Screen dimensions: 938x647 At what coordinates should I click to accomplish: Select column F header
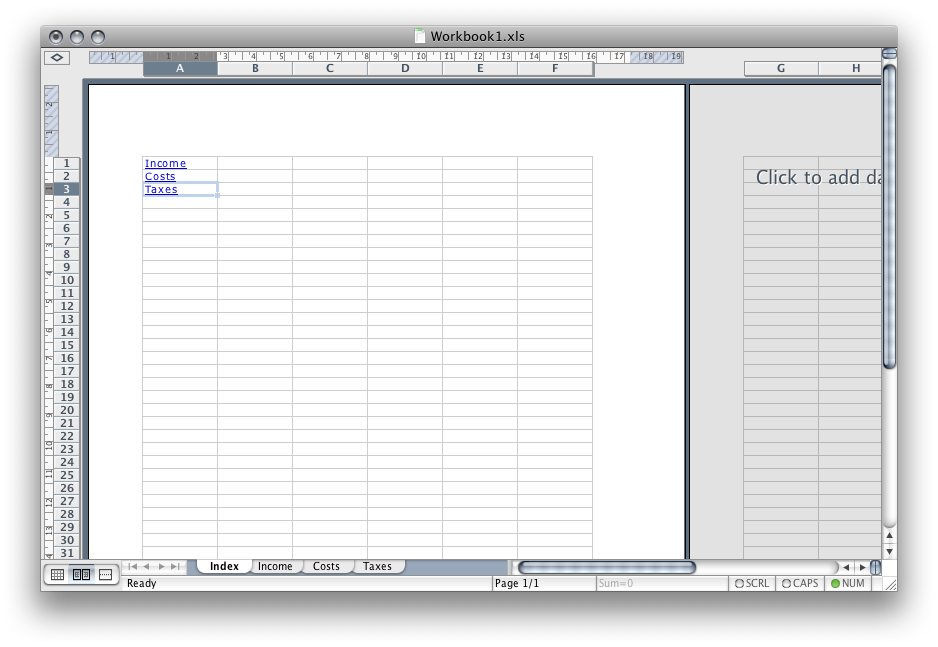pos(555,69)
